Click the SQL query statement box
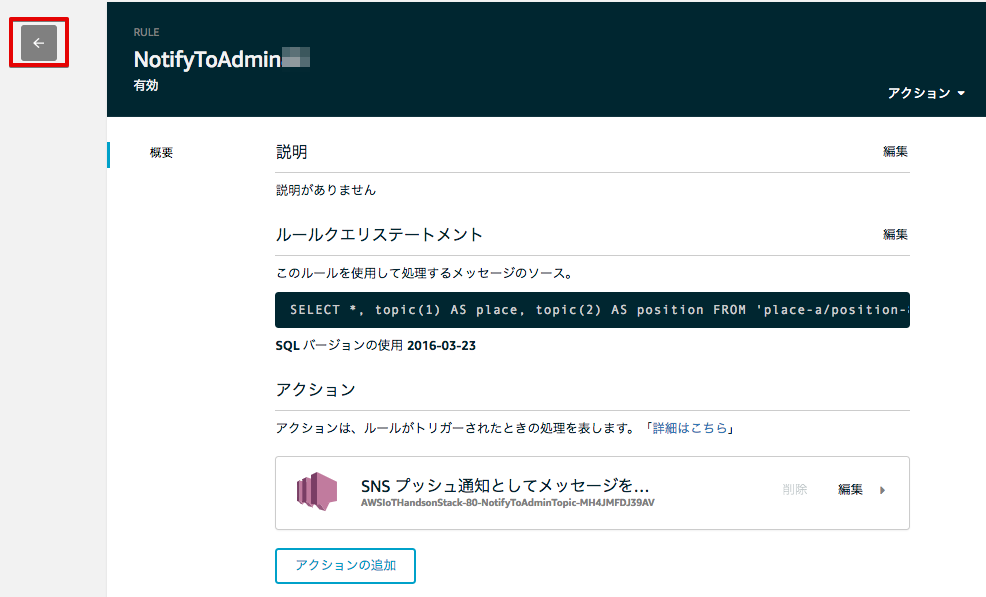The width and height of the screenshot is (986, 597). click(x=592, y=310)
